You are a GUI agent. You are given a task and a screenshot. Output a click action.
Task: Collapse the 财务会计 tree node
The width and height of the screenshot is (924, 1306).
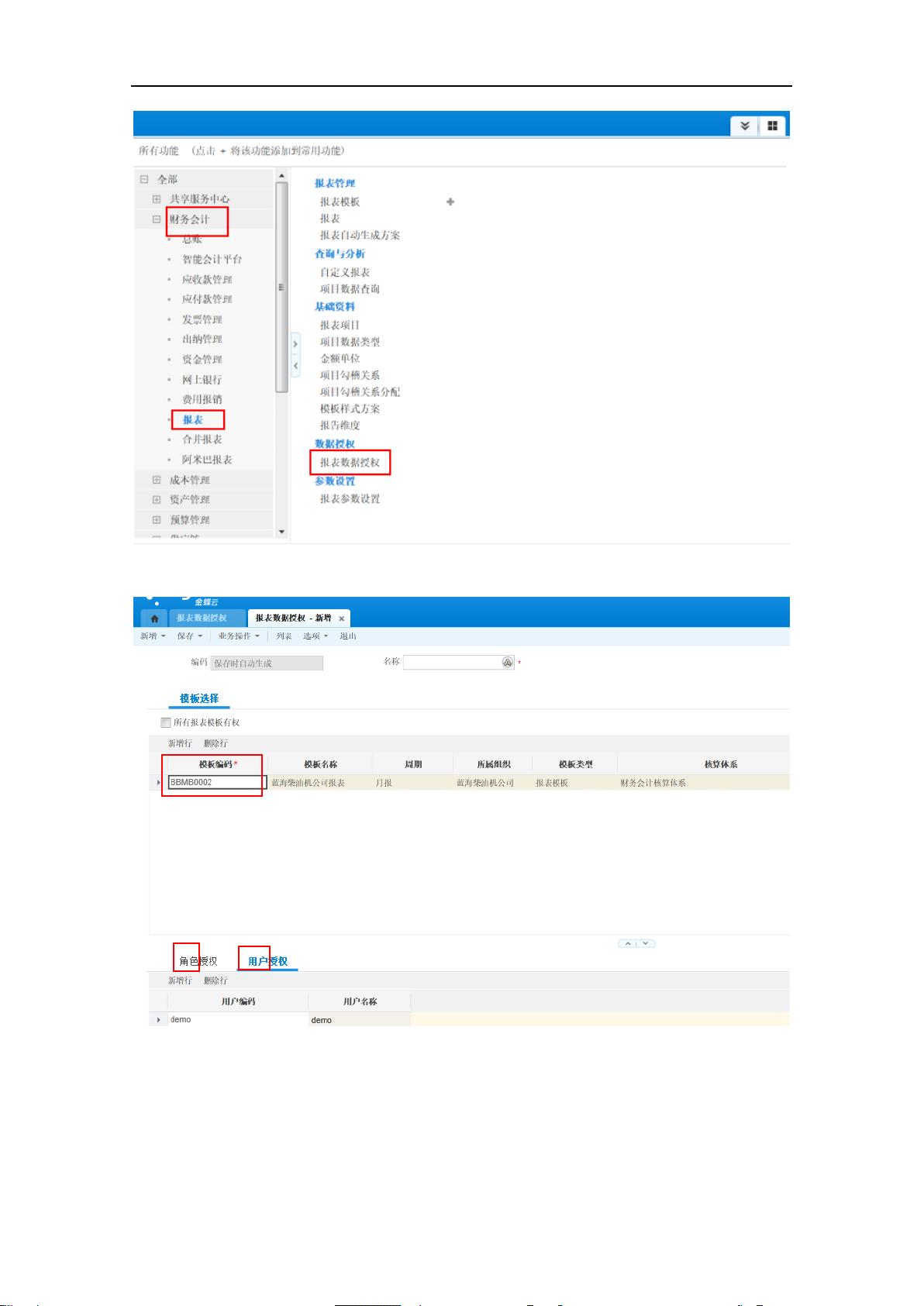[157, 219]
